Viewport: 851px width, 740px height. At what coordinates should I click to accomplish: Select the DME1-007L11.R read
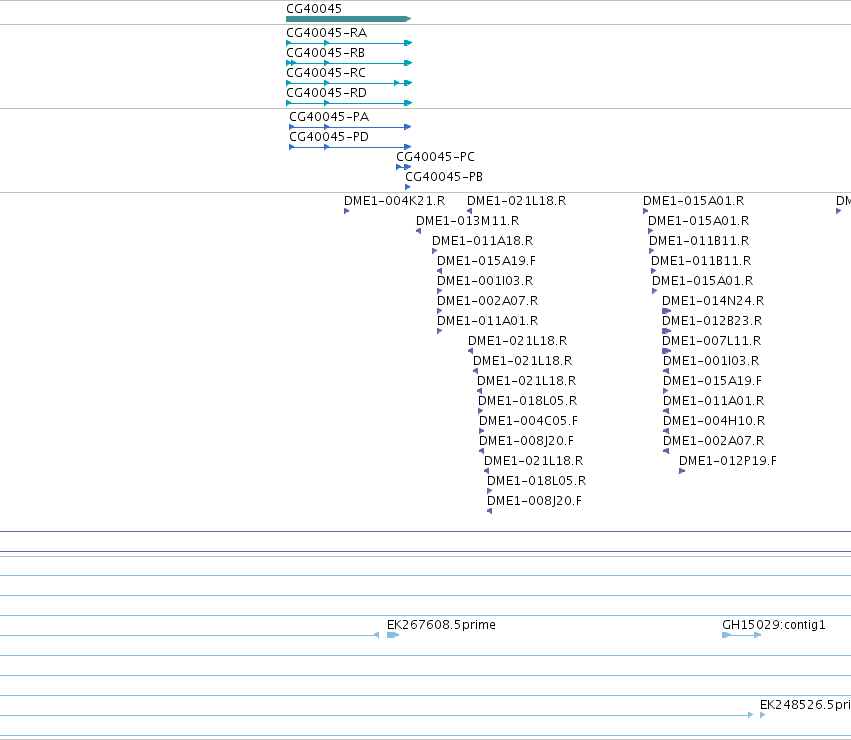tap(666, 351)
